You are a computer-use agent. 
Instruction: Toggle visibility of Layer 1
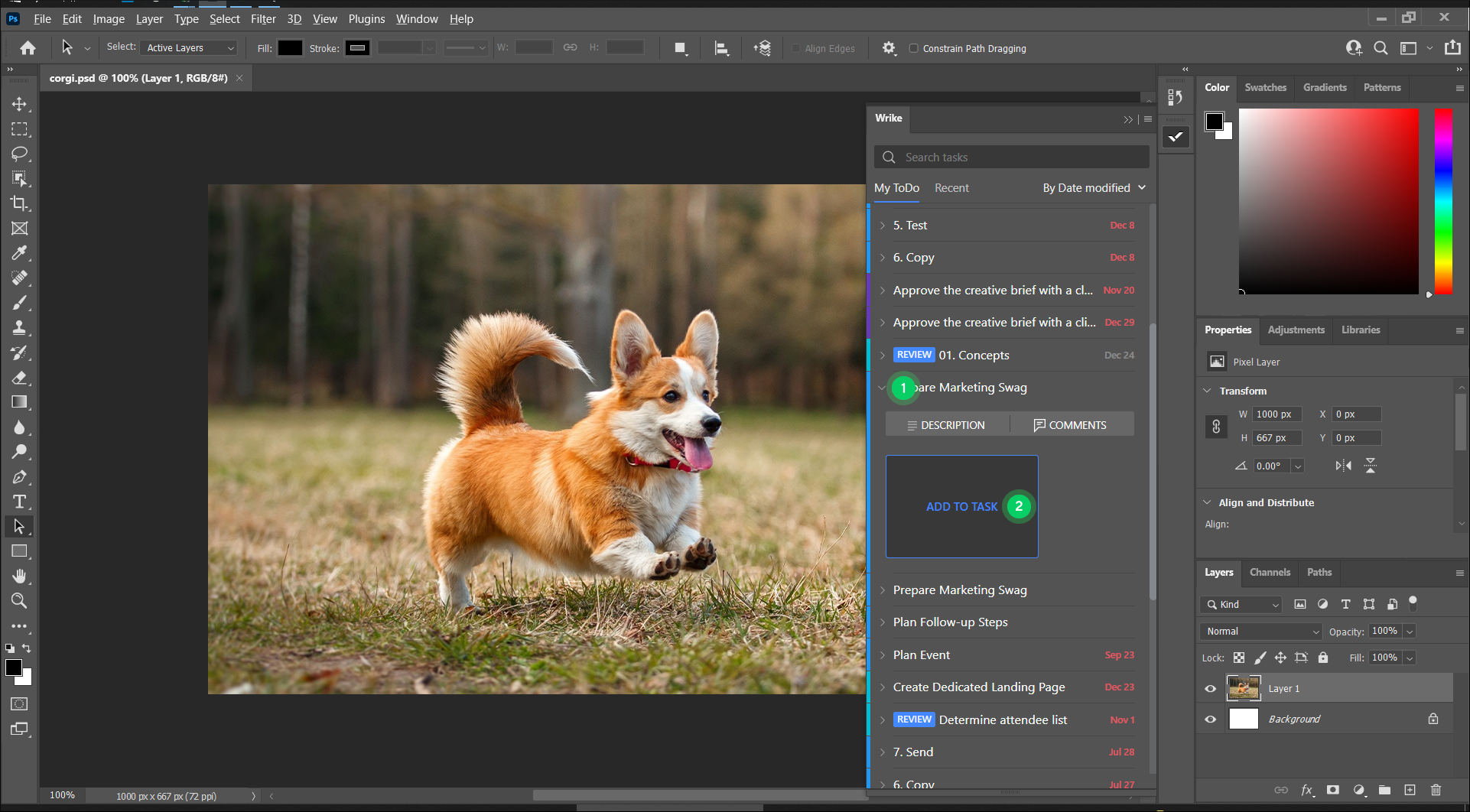[x=1211, y=688]
